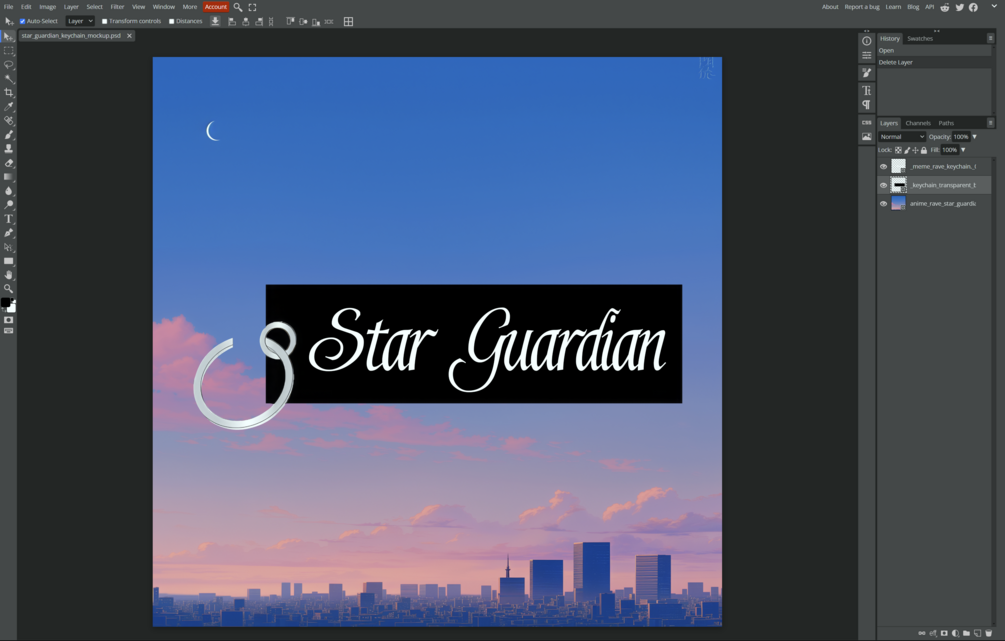Click the grid icon in options bar

(349, 21)
